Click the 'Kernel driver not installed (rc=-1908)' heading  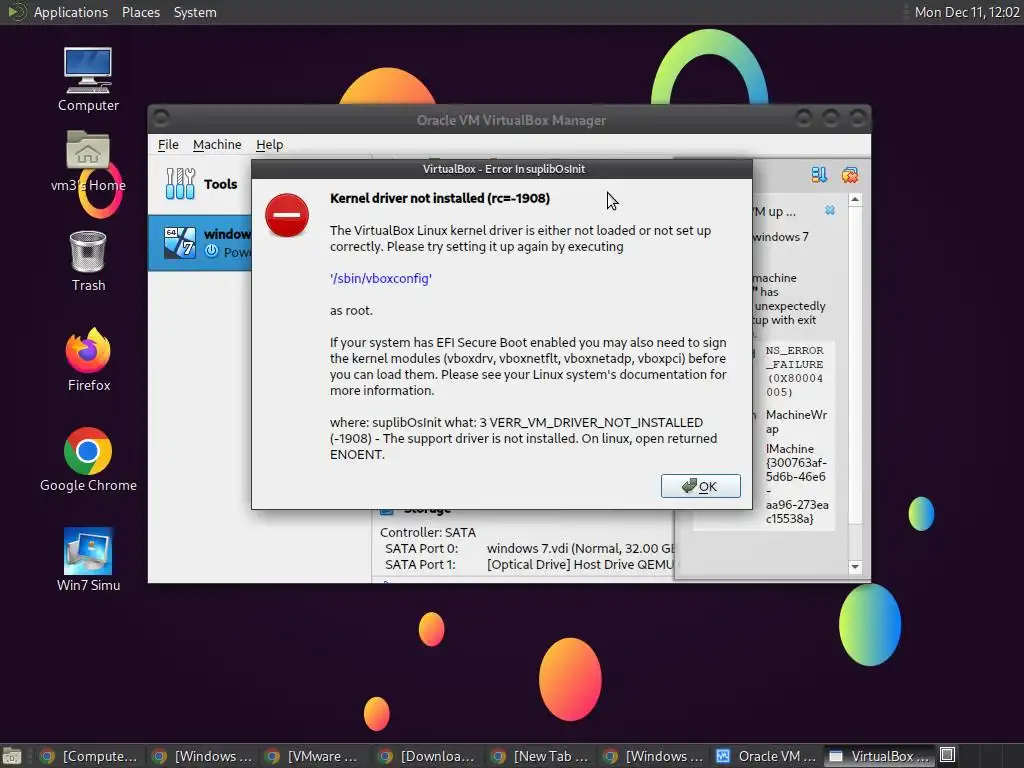click(440, 198)
